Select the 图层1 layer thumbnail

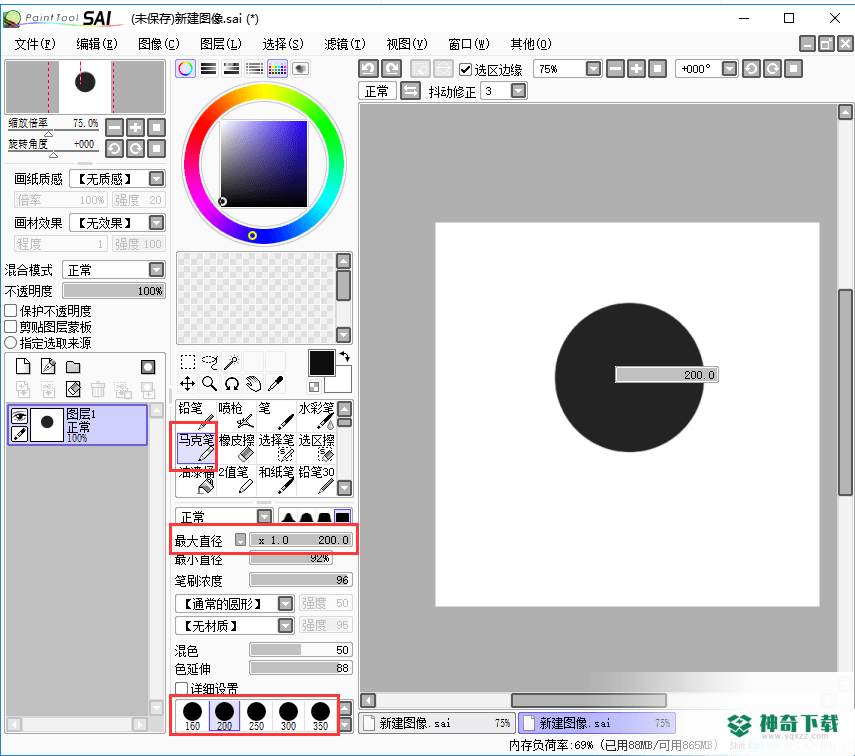47,425
